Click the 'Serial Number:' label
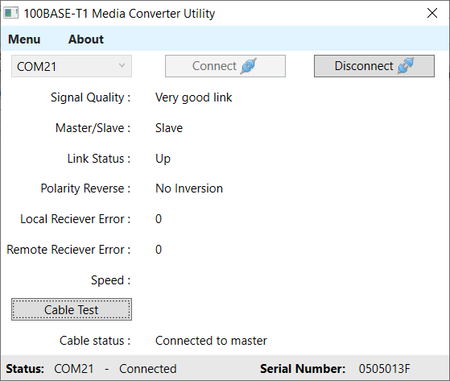 (303, 369)
